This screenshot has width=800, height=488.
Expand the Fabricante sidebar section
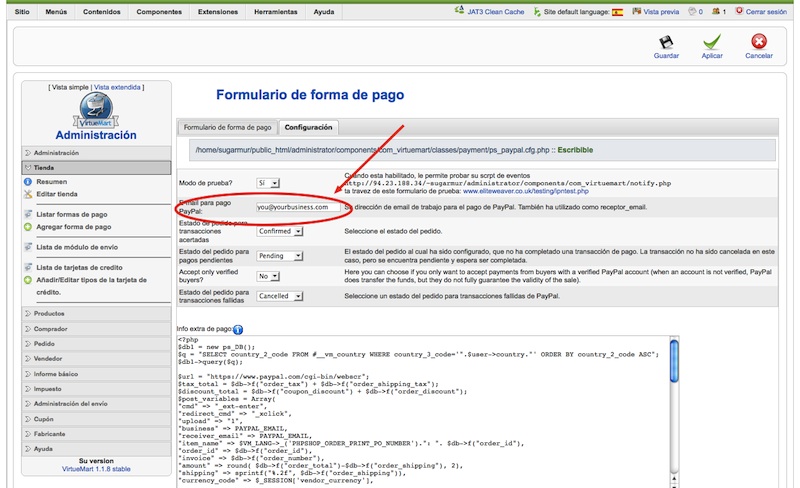point(96,434)
